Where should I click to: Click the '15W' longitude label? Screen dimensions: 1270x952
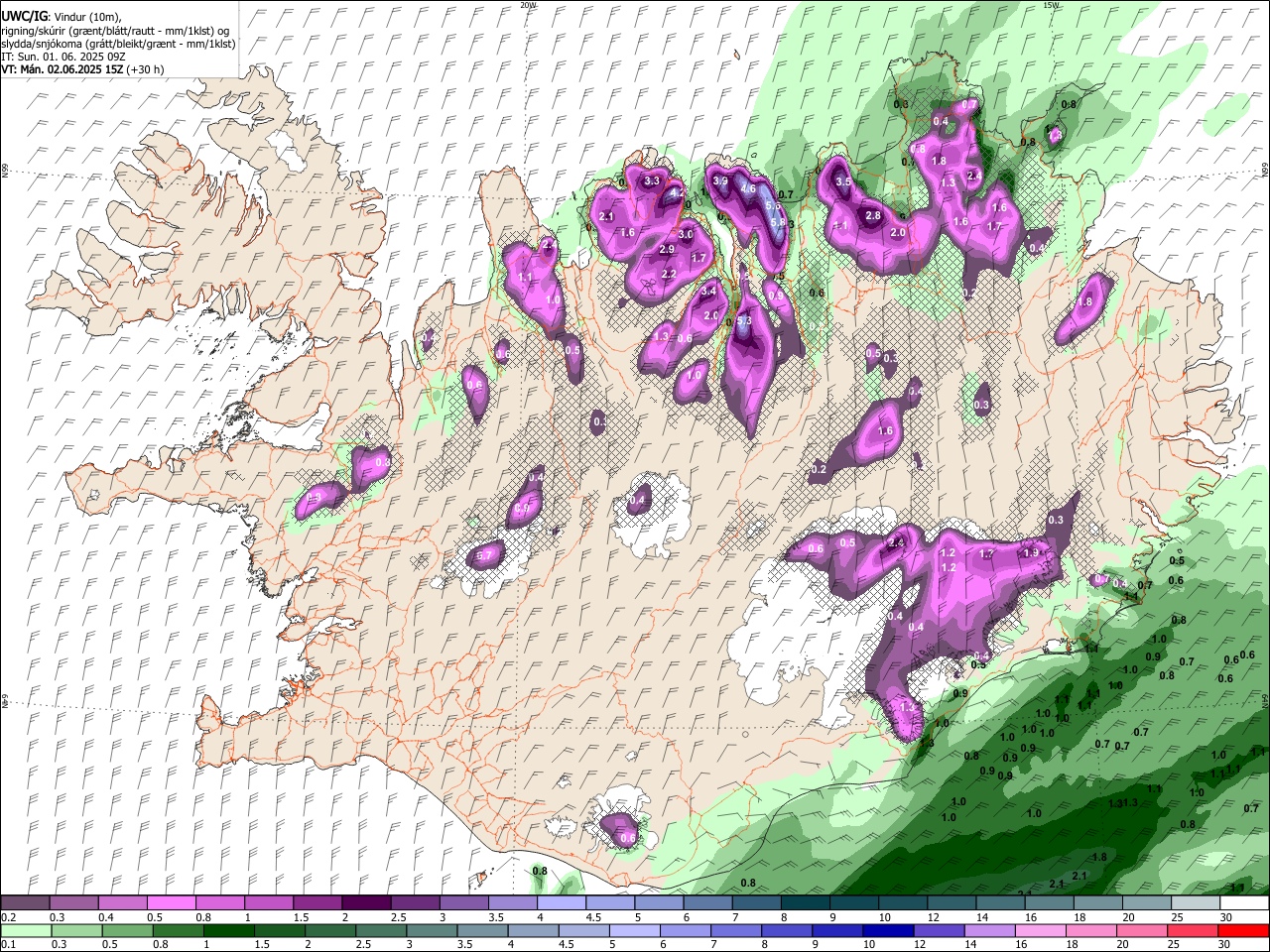(1051, 5)
